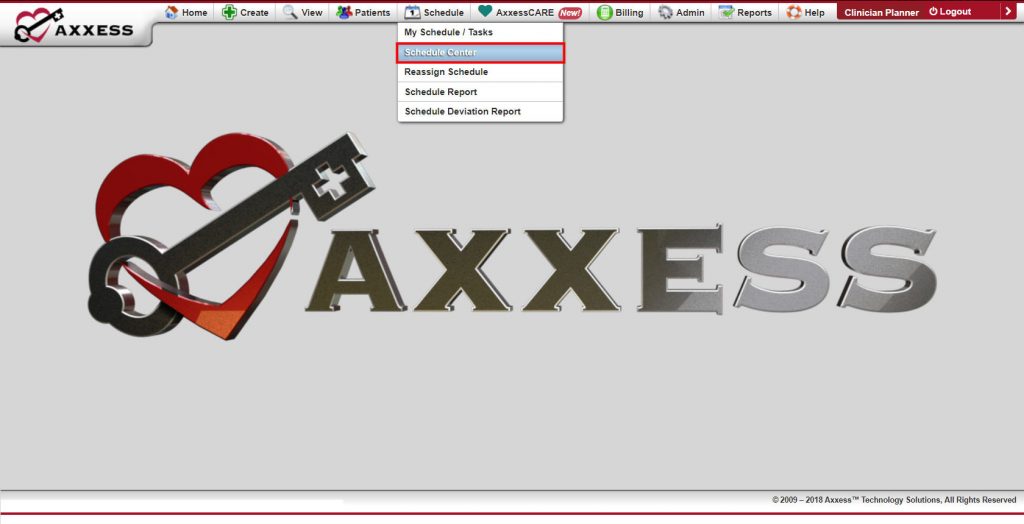1024x524 pixels.
Task: Click the Logout link
Action: [950, 12]
